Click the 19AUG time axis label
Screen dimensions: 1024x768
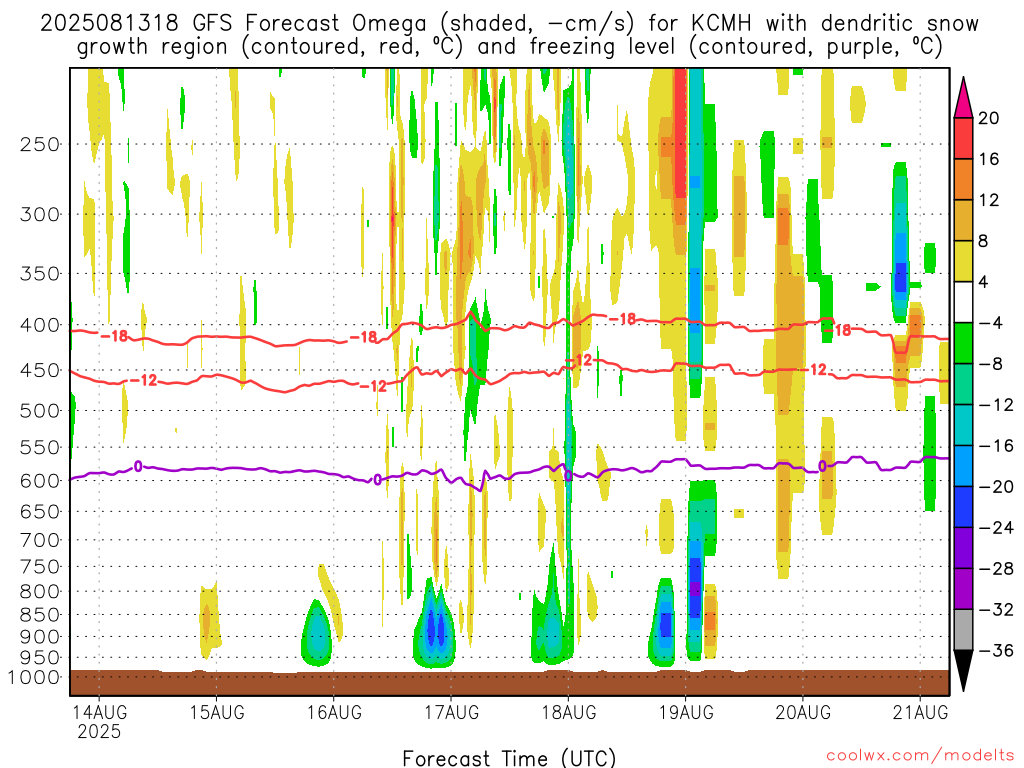686,712
